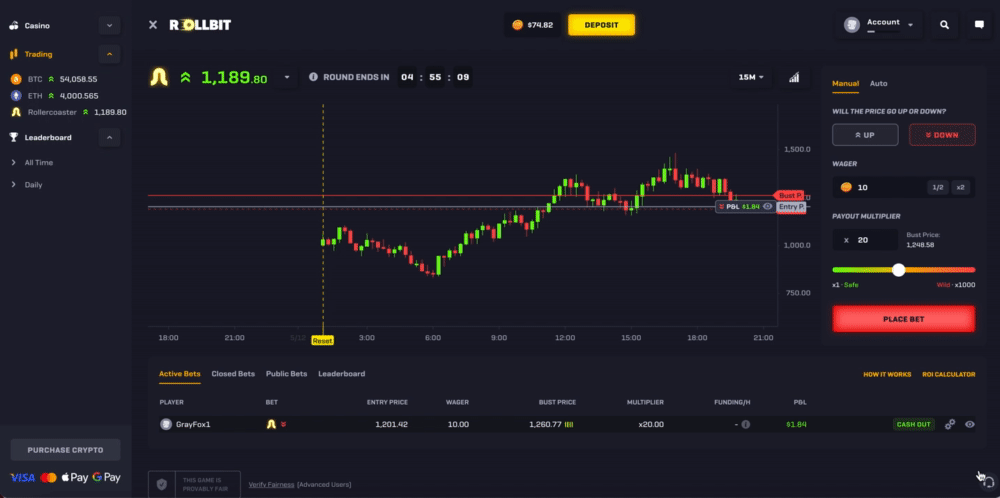Image resolution: width=1000 pixels, height=498 pixels.
Task: Open the Active Bets tab
Action: click(180, 374)
